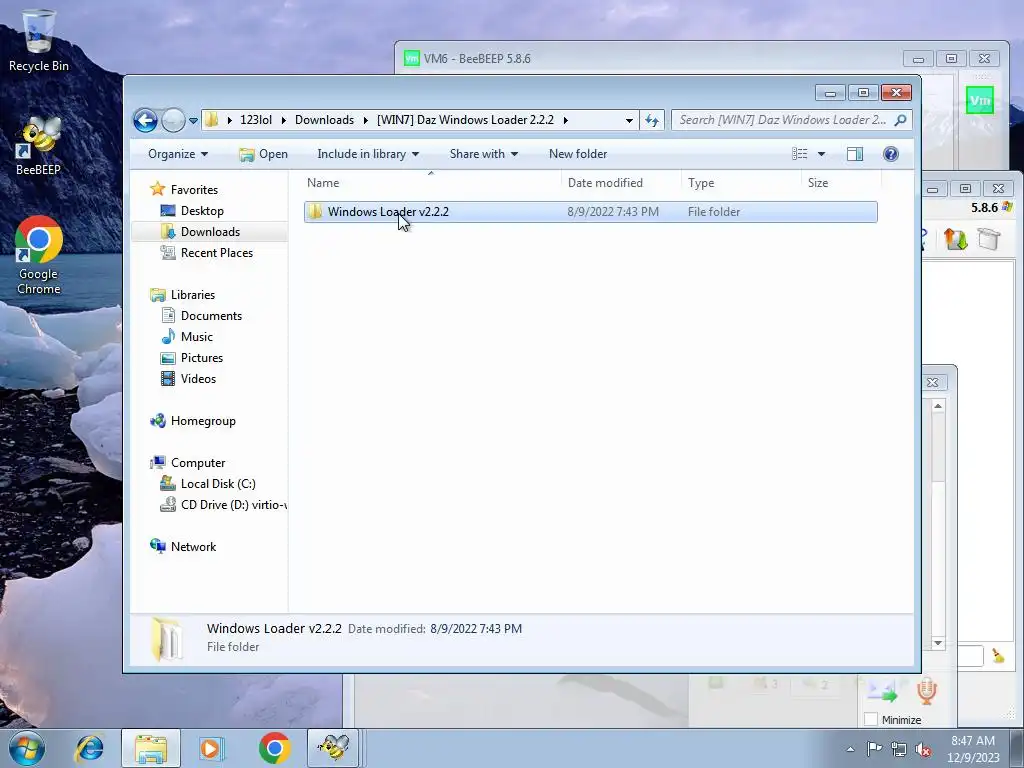Select the BeeBEEP desktop shortcut
The image size is (1024, 768).
(39, 146)
